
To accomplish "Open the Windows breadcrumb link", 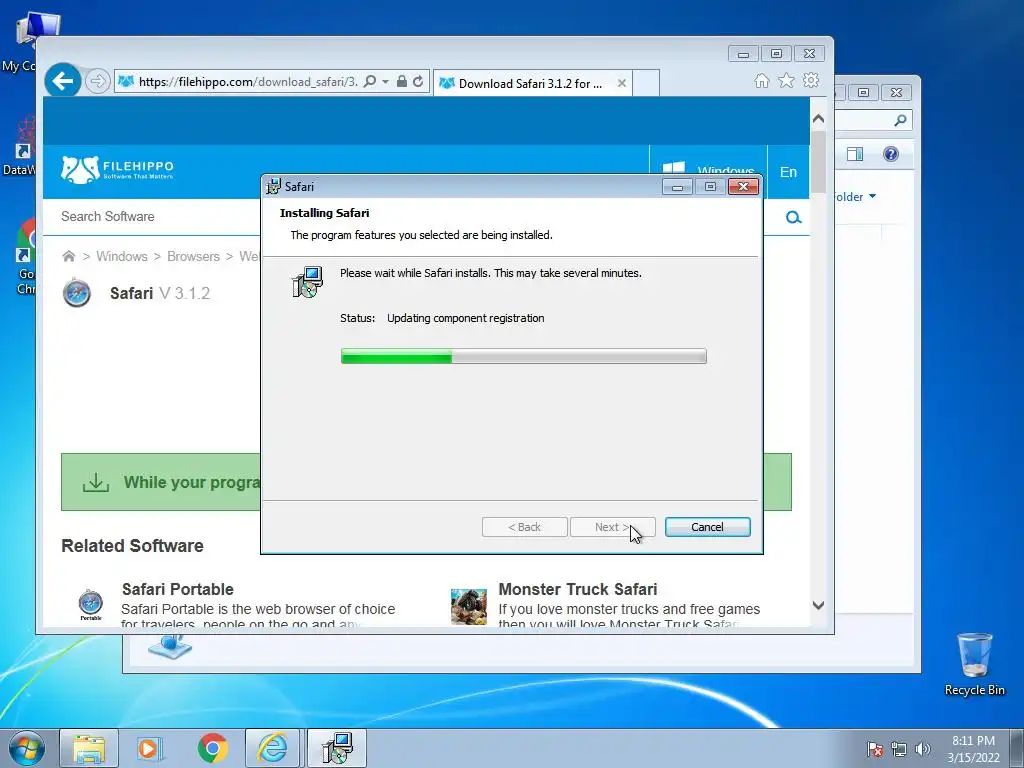I will point(121,256).
